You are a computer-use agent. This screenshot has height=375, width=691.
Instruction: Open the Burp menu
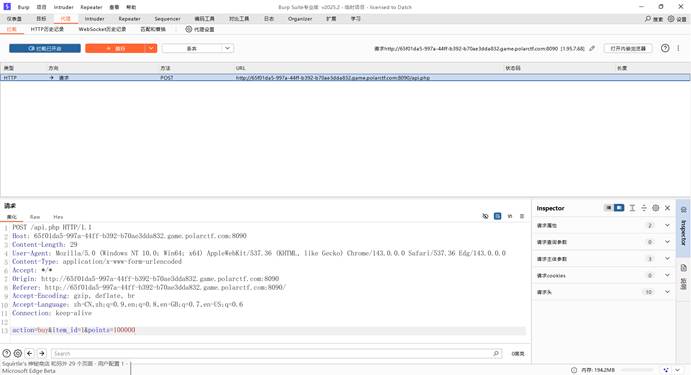click(x=23, y=7)
